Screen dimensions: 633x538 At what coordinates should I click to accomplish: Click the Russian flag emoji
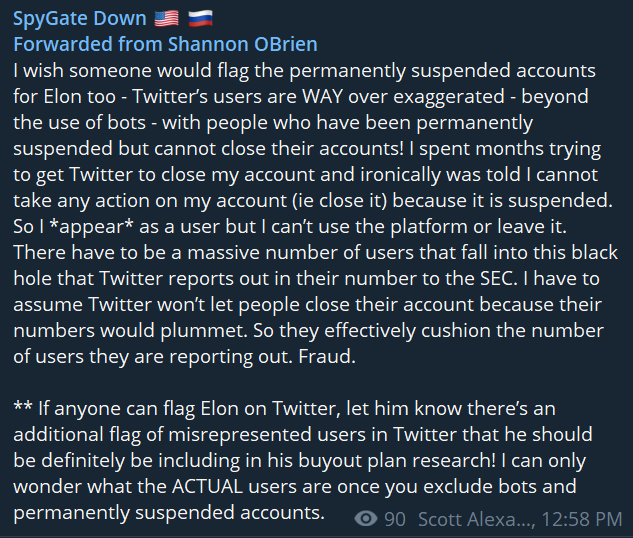pyautogui.click(x=199, y=19)
